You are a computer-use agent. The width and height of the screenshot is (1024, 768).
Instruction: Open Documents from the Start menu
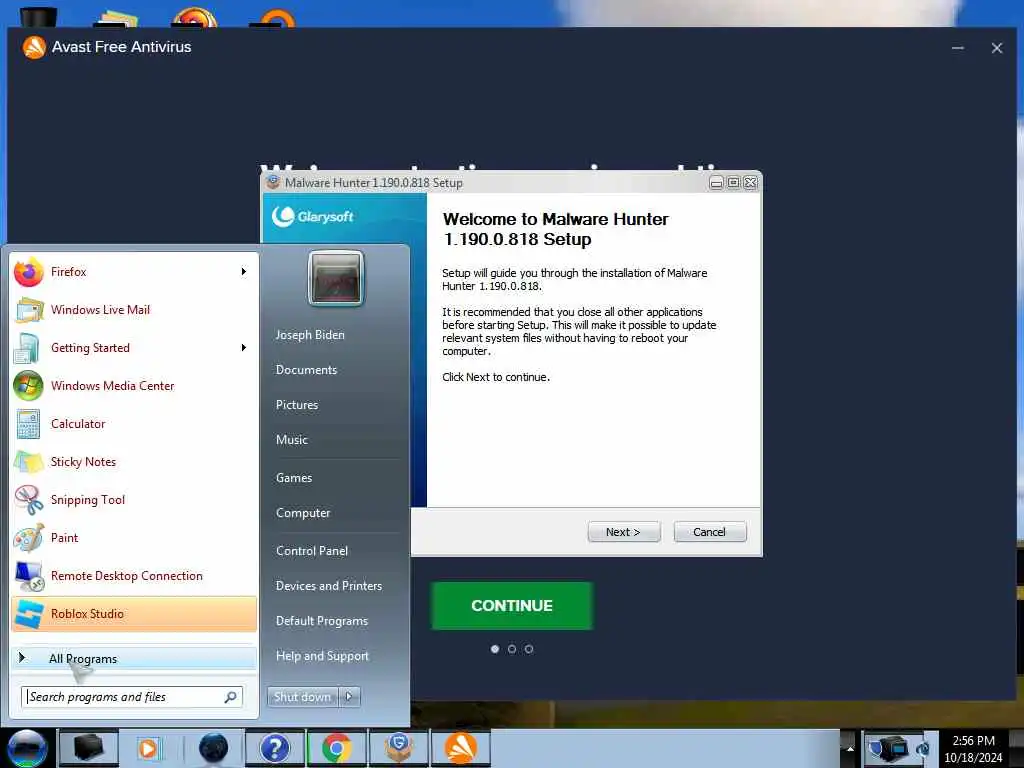point(306,370)
